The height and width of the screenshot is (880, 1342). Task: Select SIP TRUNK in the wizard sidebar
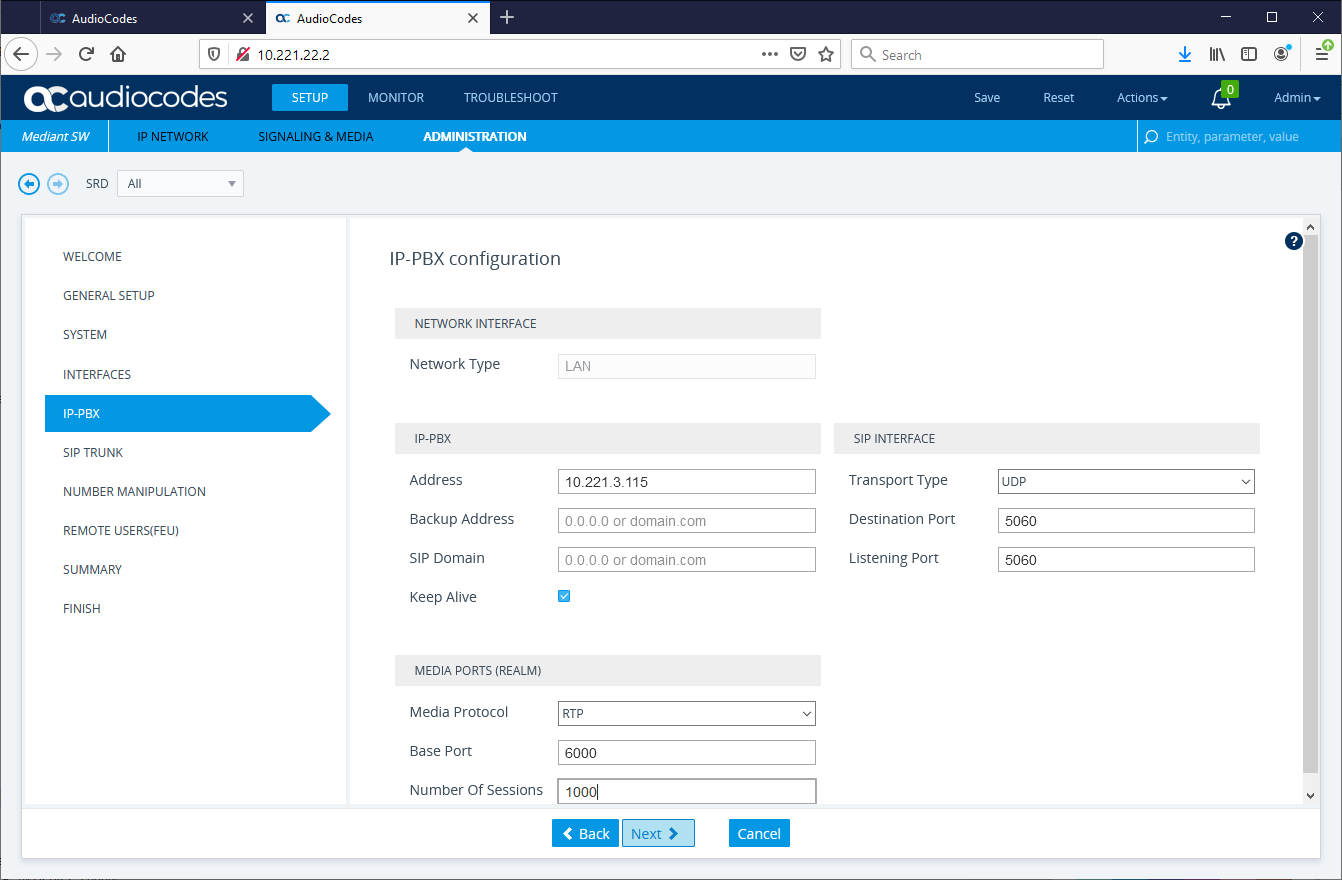coord(93,453)
